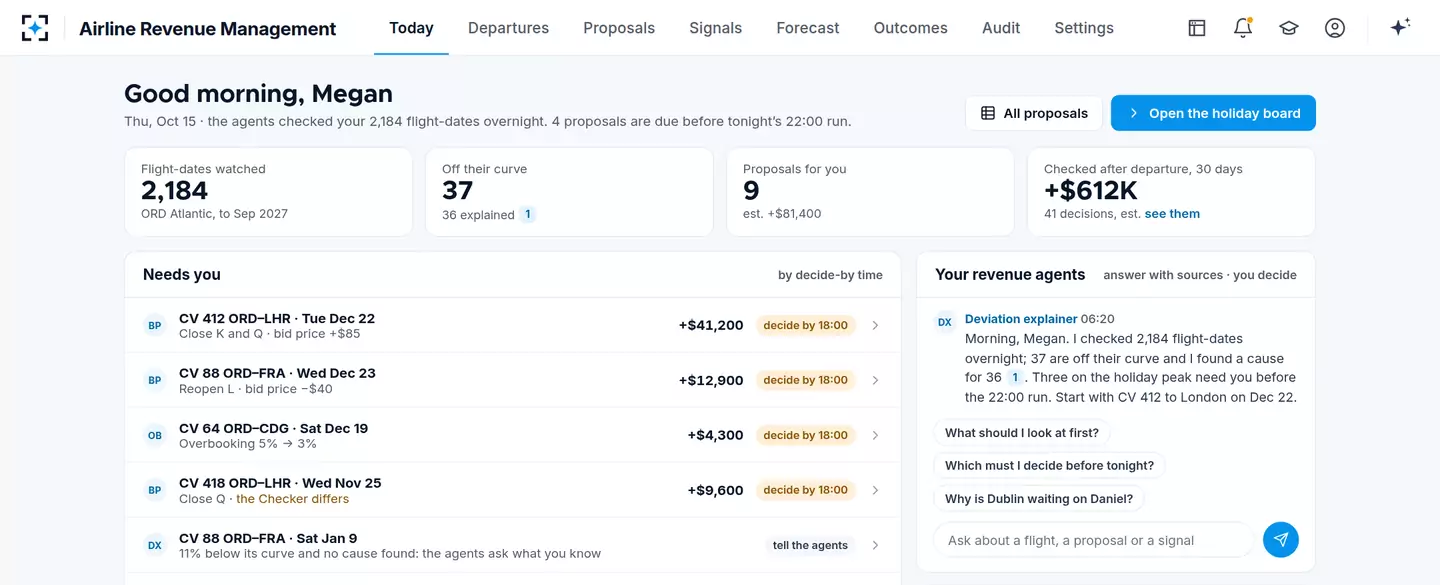Expand the CV 88 Sat Jan 9 chevron
The height and width of the screenshot is (585, 1440).
875,545
